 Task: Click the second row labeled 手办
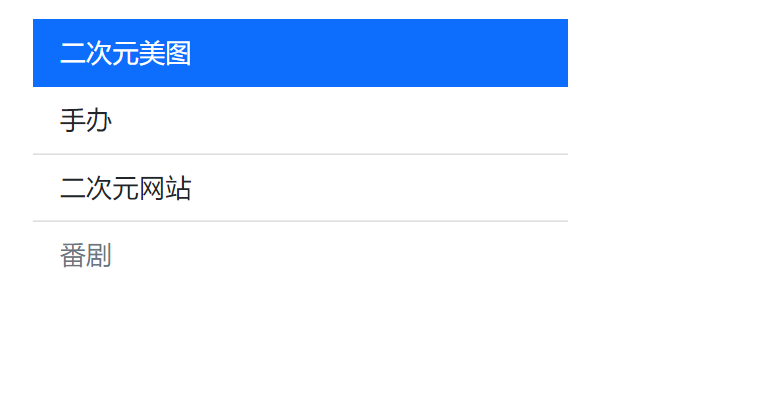coord(300,121)
